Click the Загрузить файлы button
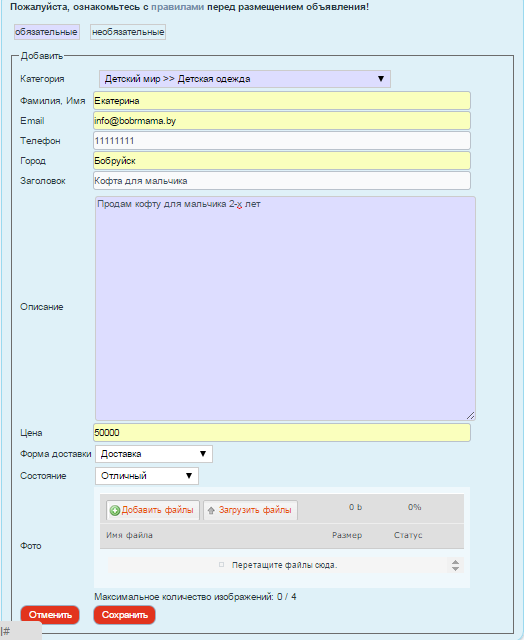524x640 pixels. point(251,510)
